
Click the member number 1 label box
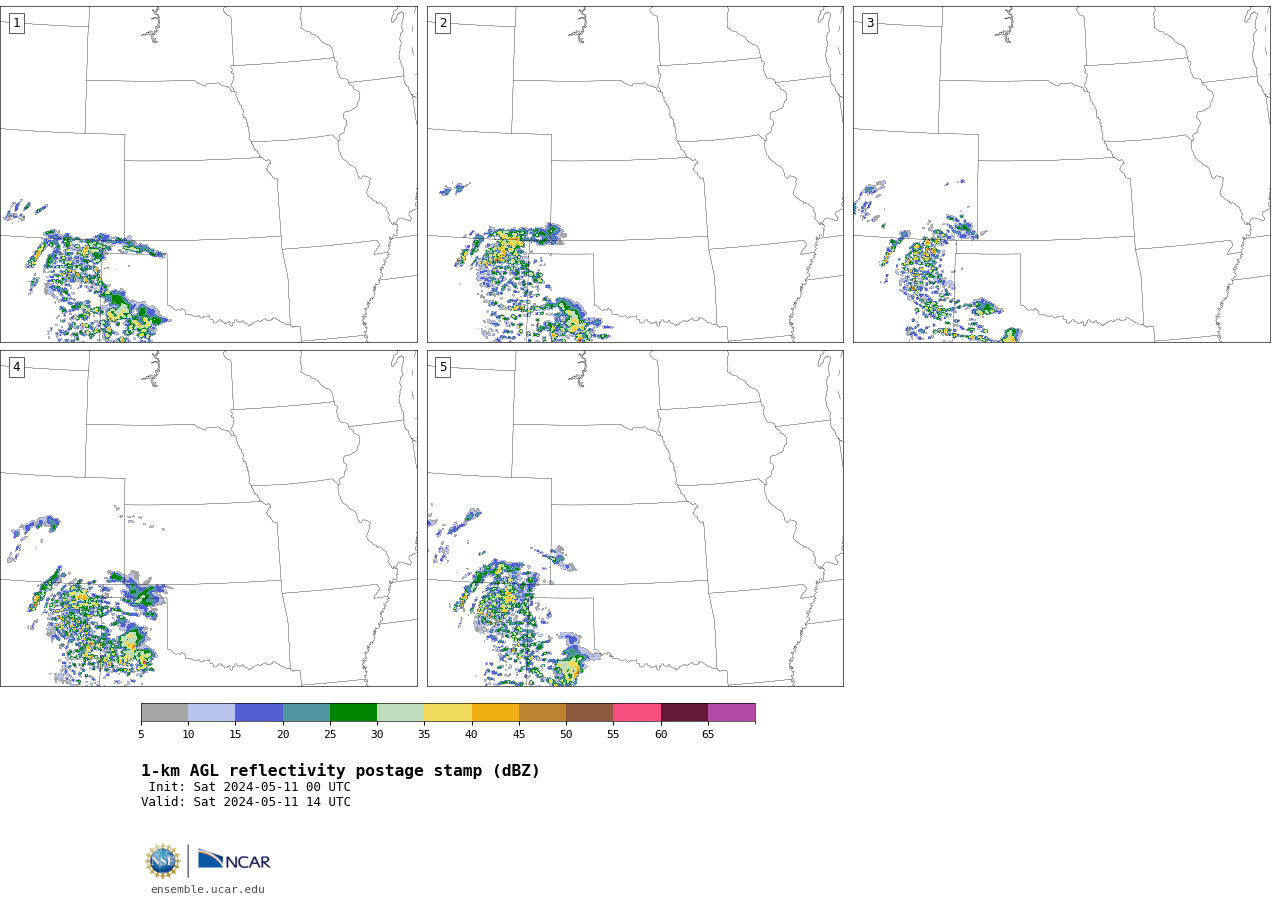click(16, 23)
